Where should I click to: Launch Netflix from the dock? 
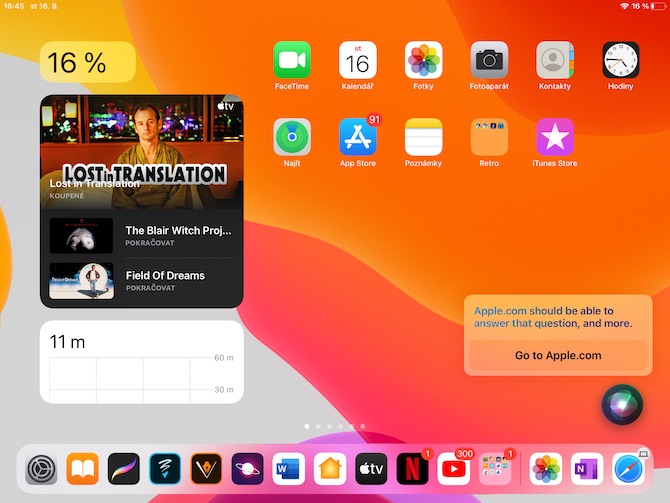click(412, 469)
